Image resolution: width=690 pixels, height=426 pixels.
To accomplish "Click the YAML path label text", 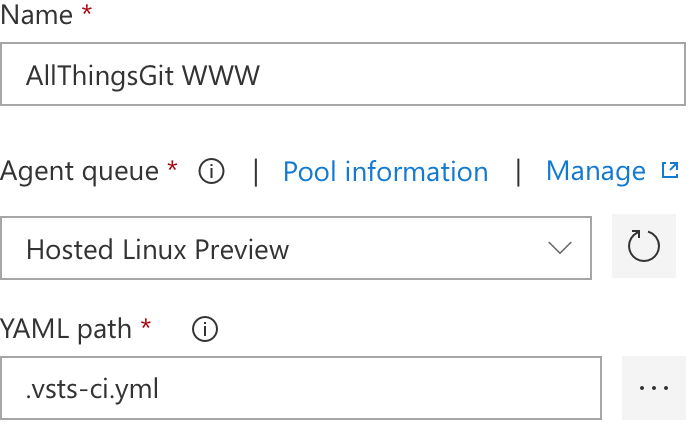I will [66, 329].
